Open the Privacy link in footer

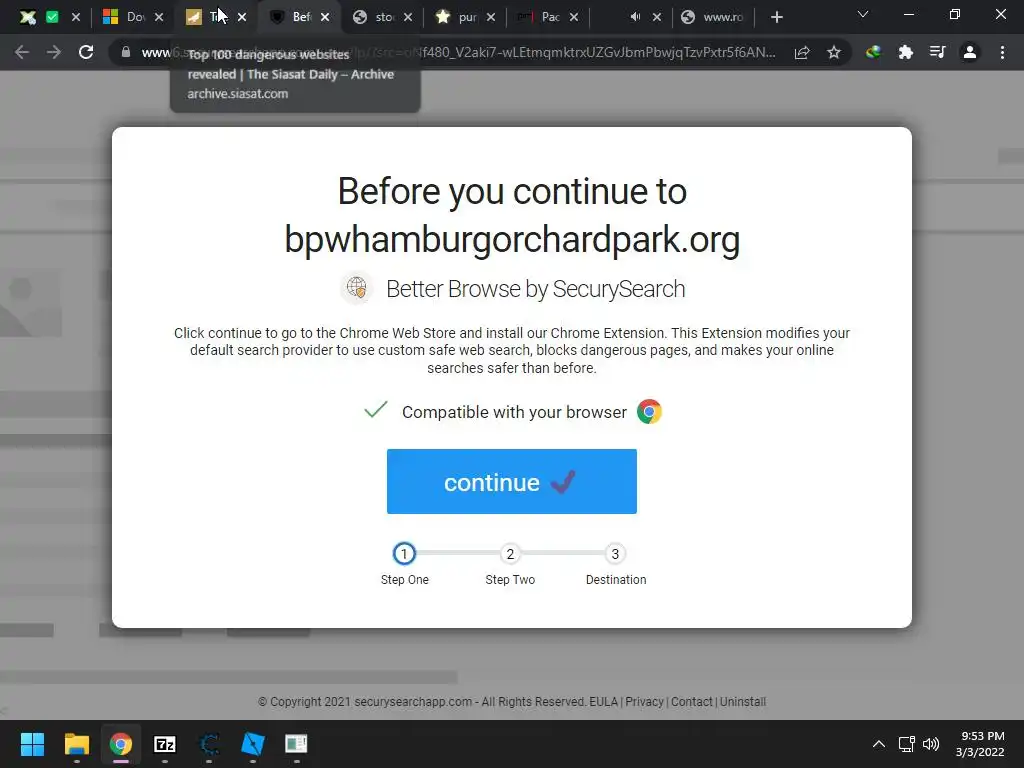tap(644, 701)
